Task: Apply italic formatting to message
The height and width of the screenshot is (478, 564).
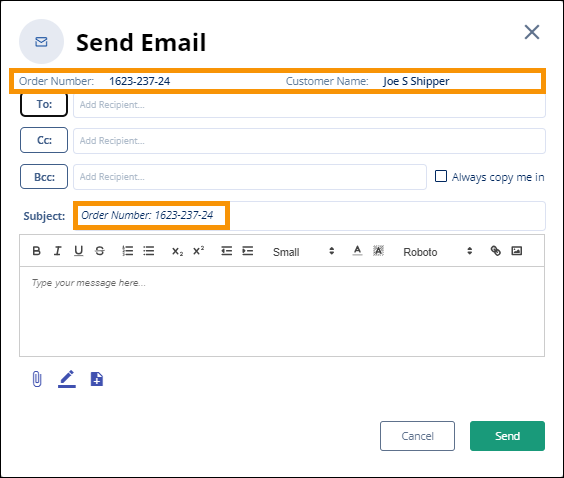Action: [x=58, y=251]
